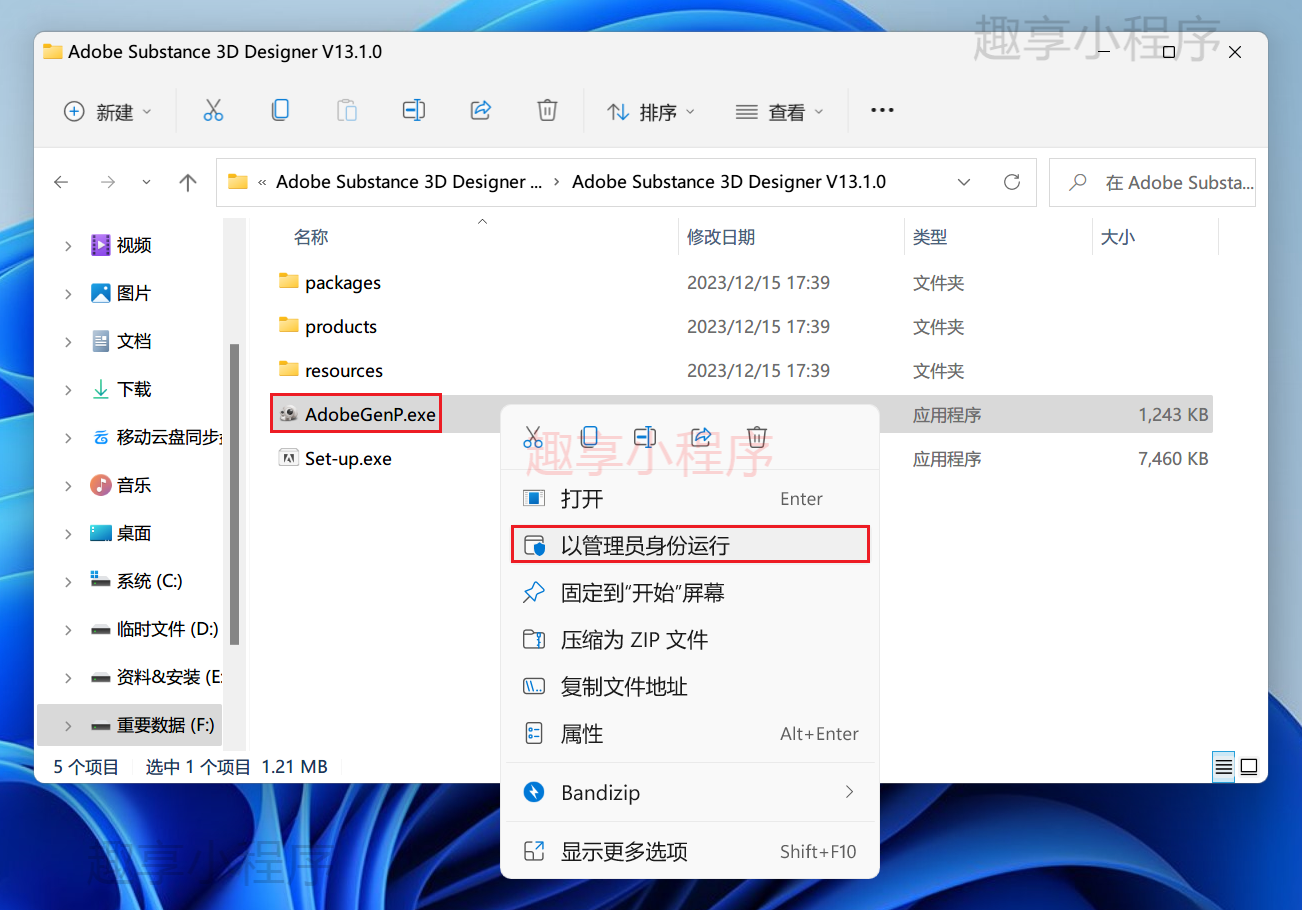Select the Set-up.exe file

(348, 459)
